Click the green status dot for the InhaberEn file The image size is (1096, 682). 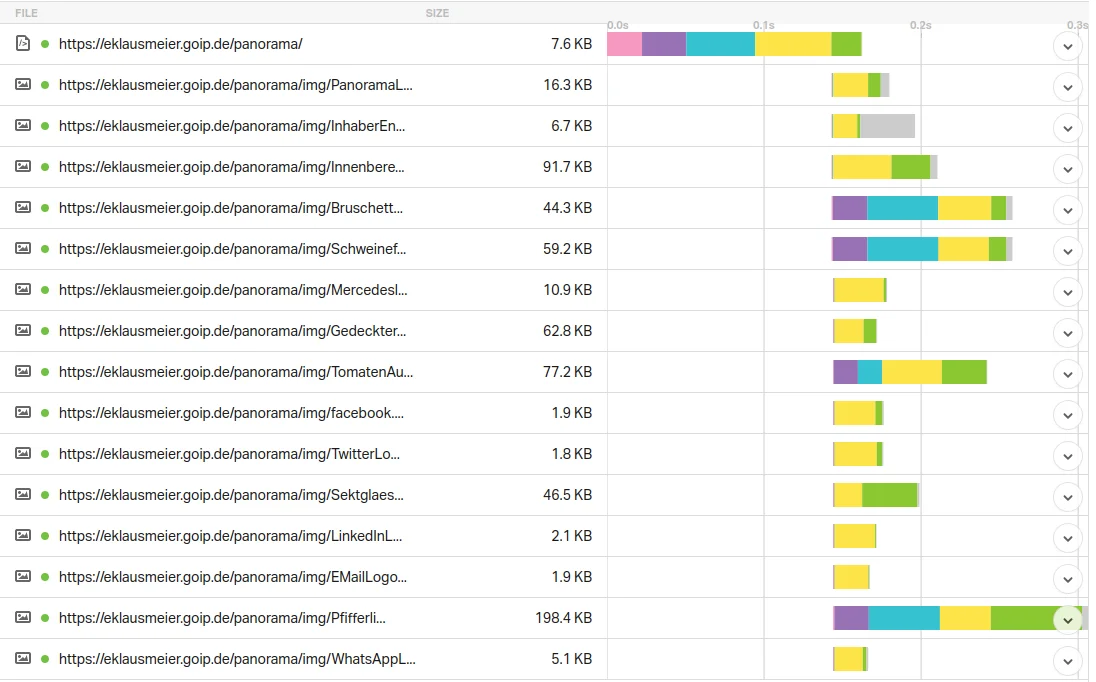click(45, 126)
